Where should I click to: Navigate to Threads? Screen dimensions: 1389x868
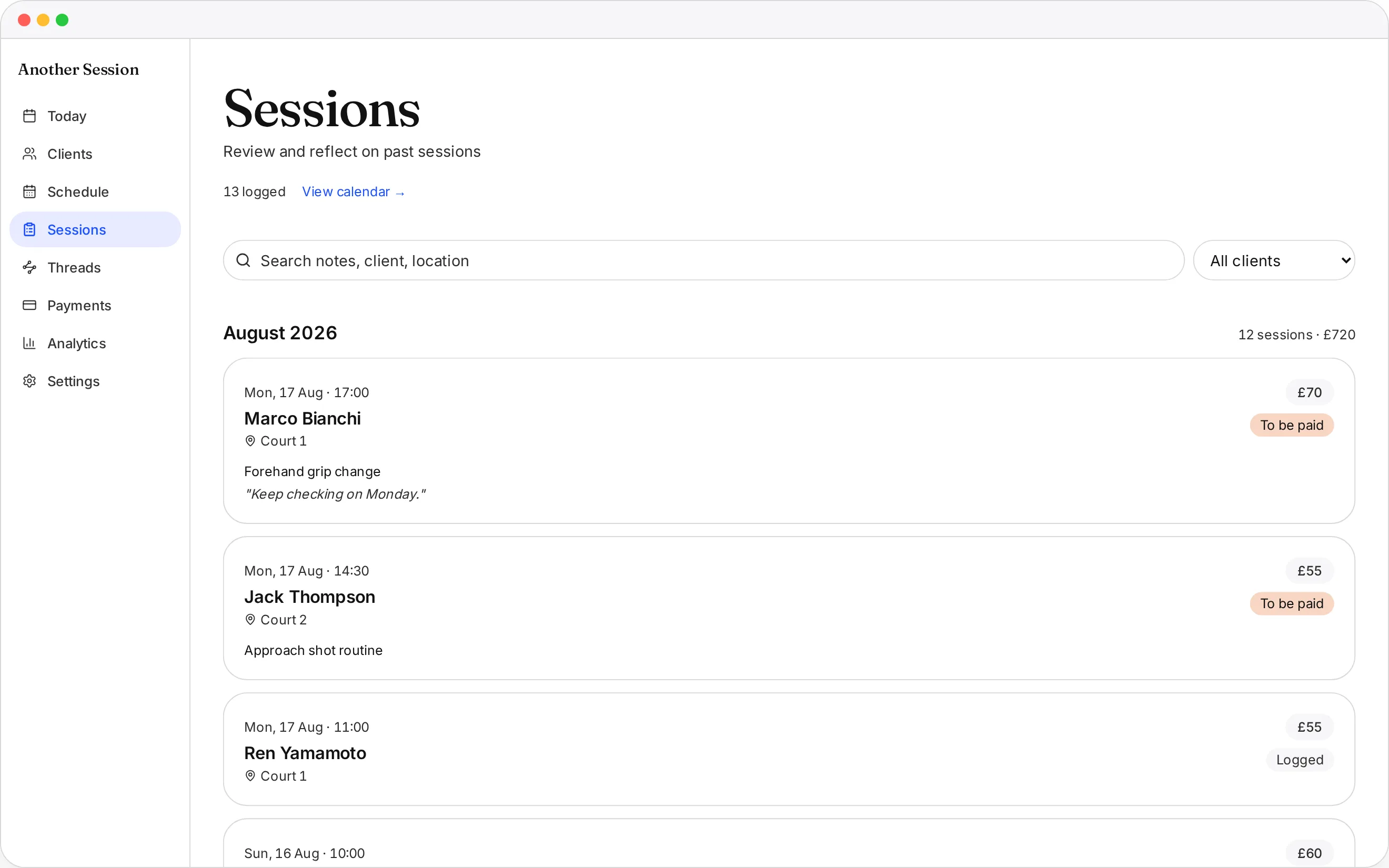pos(95,268)
